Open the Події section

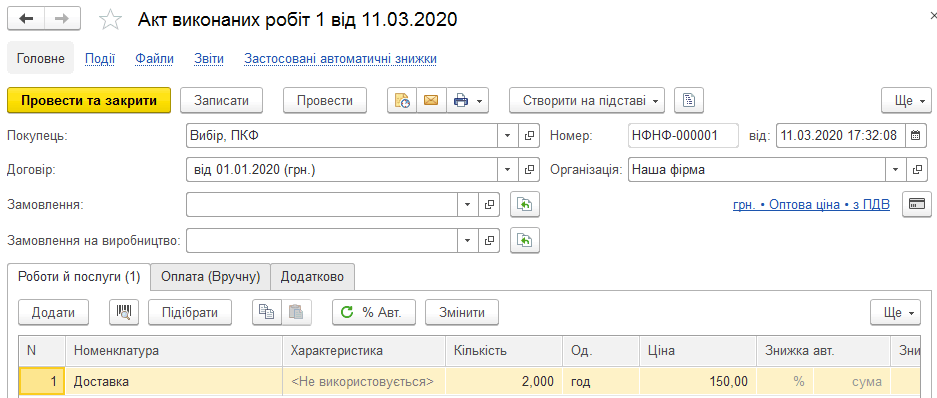point(100,59)
